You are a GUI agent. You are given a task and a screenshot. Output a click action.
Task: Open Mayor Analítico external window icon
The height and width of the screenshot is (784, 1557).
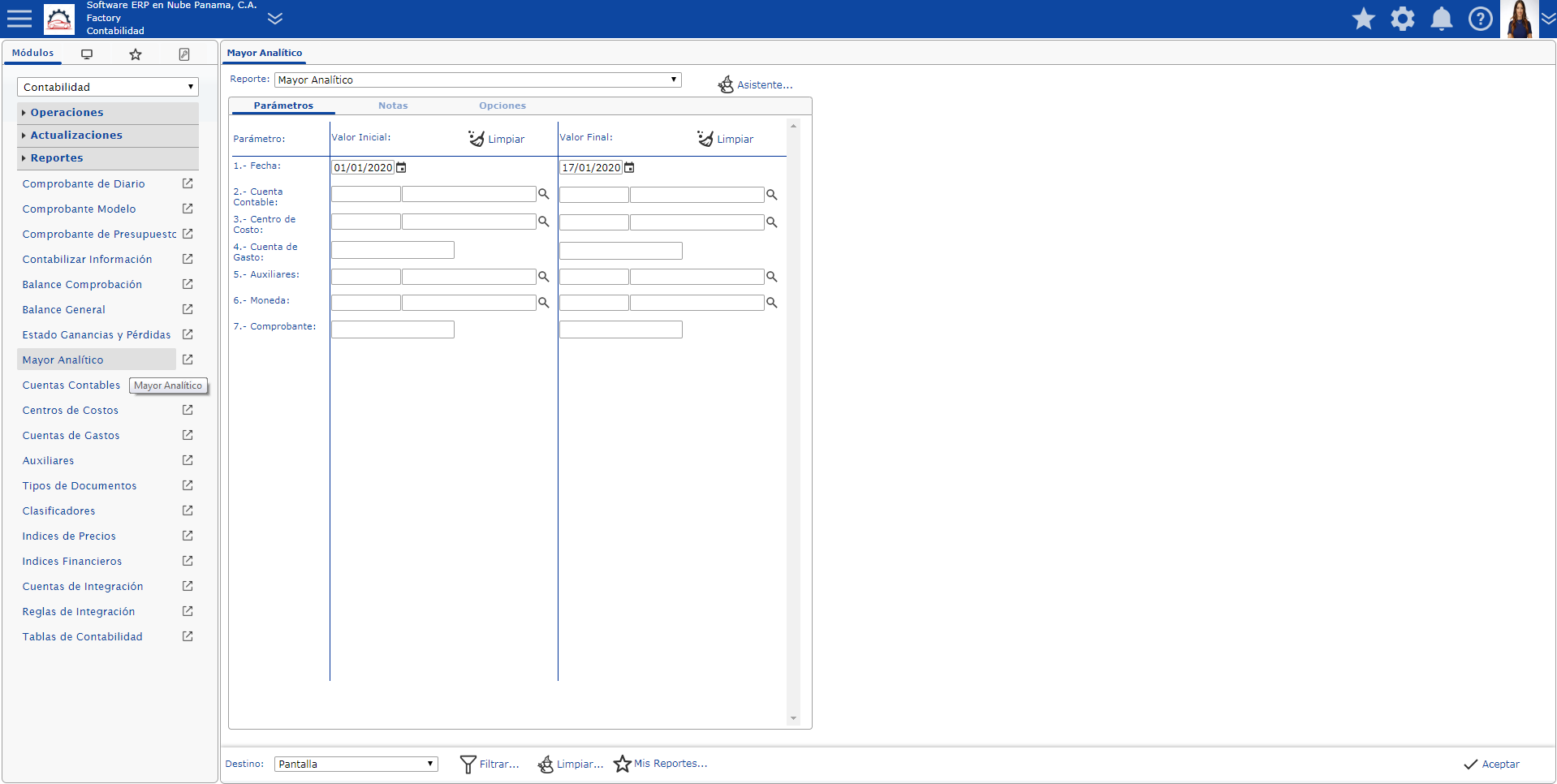tap(188, 360)
